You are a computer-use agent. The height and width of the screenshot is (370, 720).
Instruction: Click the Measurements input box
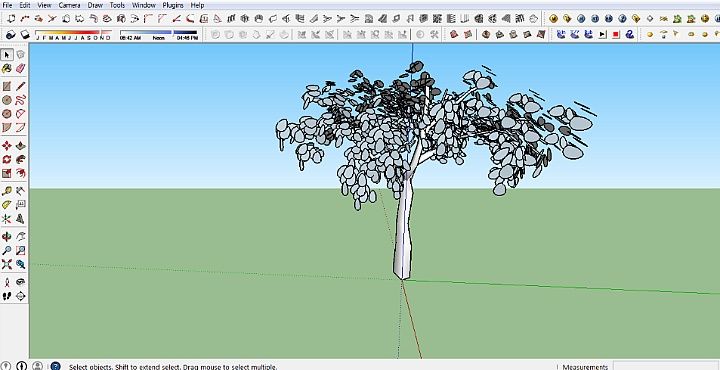coord(666,366)
